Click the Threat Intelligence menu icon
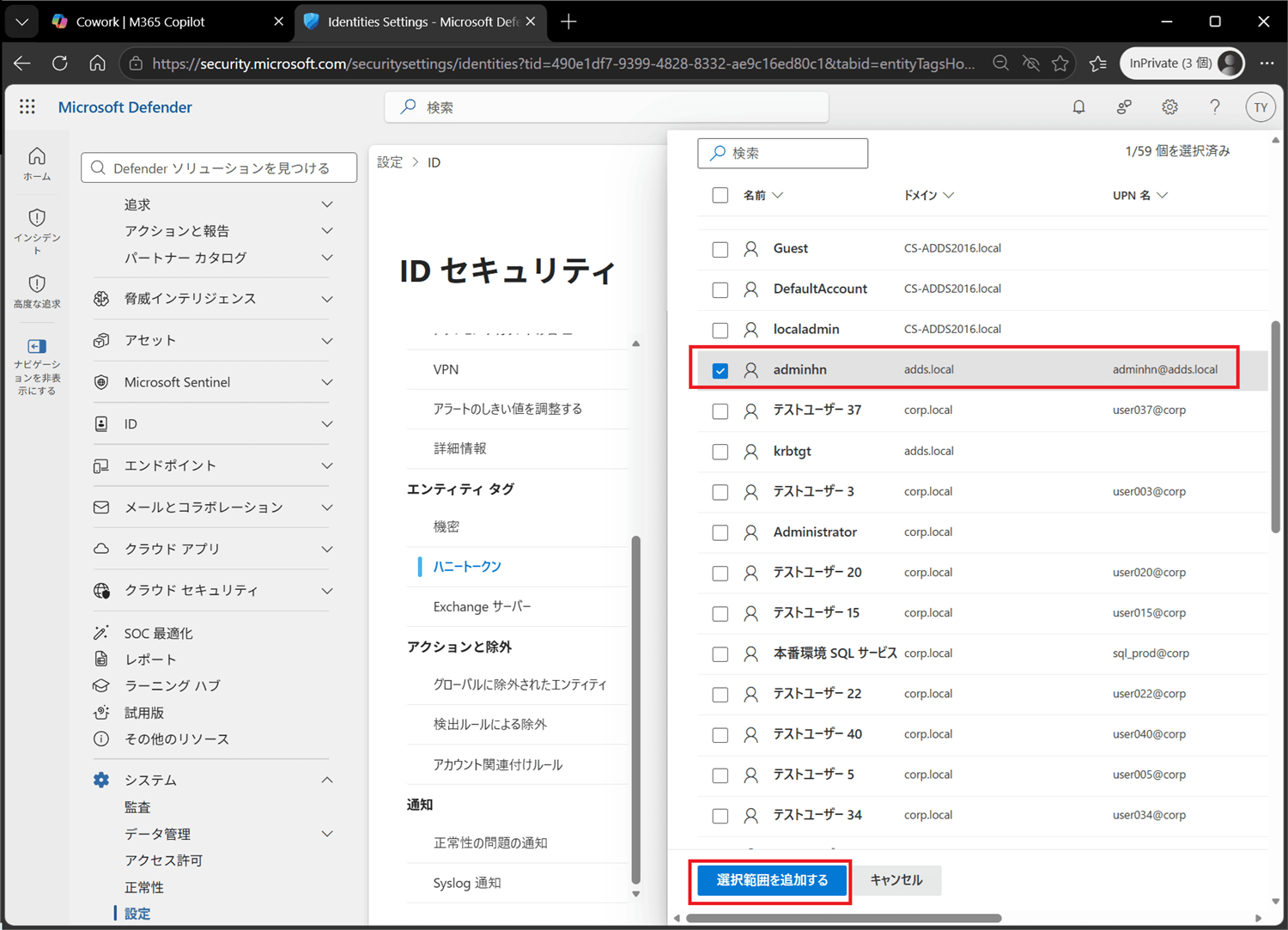Viewport: 1288px width, 930px height. (101, 299)
